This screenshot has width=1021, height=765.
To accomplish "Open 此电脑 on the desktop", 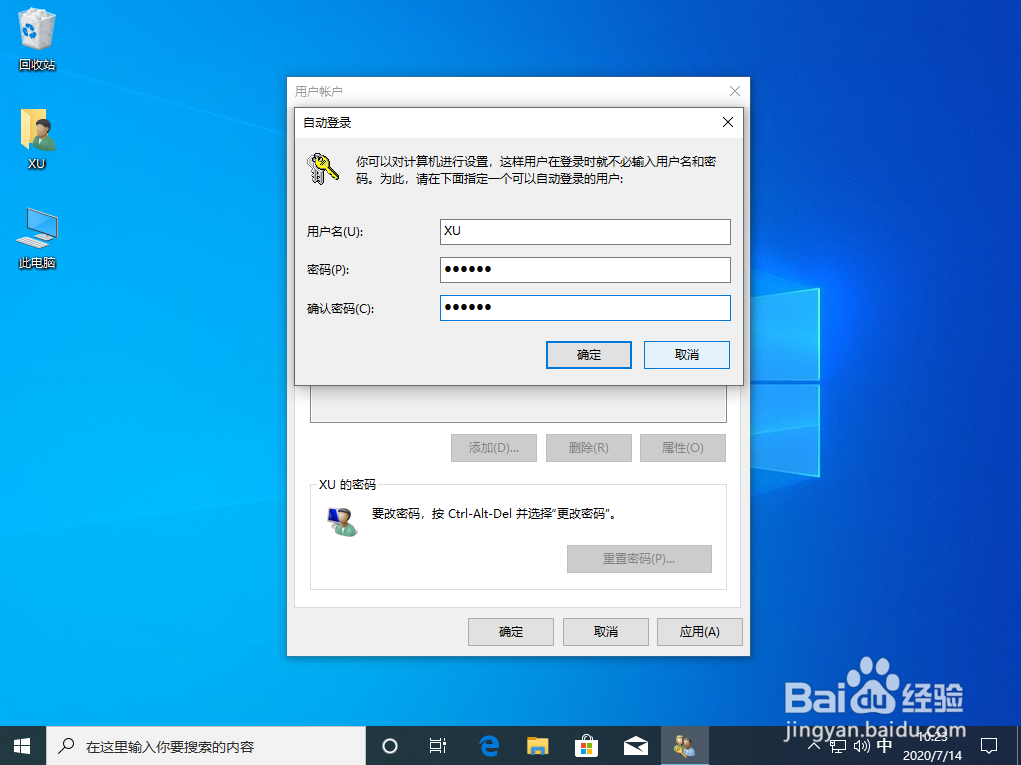I will (x=35, y=227).
